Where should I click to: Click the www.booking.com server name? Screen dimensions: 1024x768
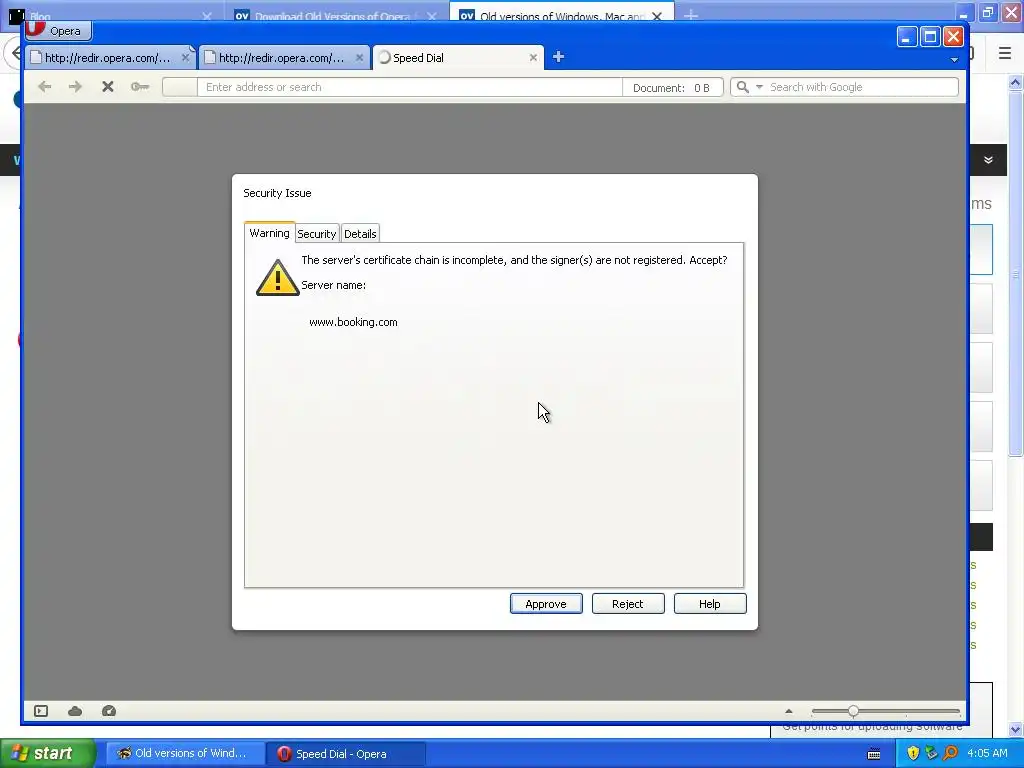[x=353, y=322]
